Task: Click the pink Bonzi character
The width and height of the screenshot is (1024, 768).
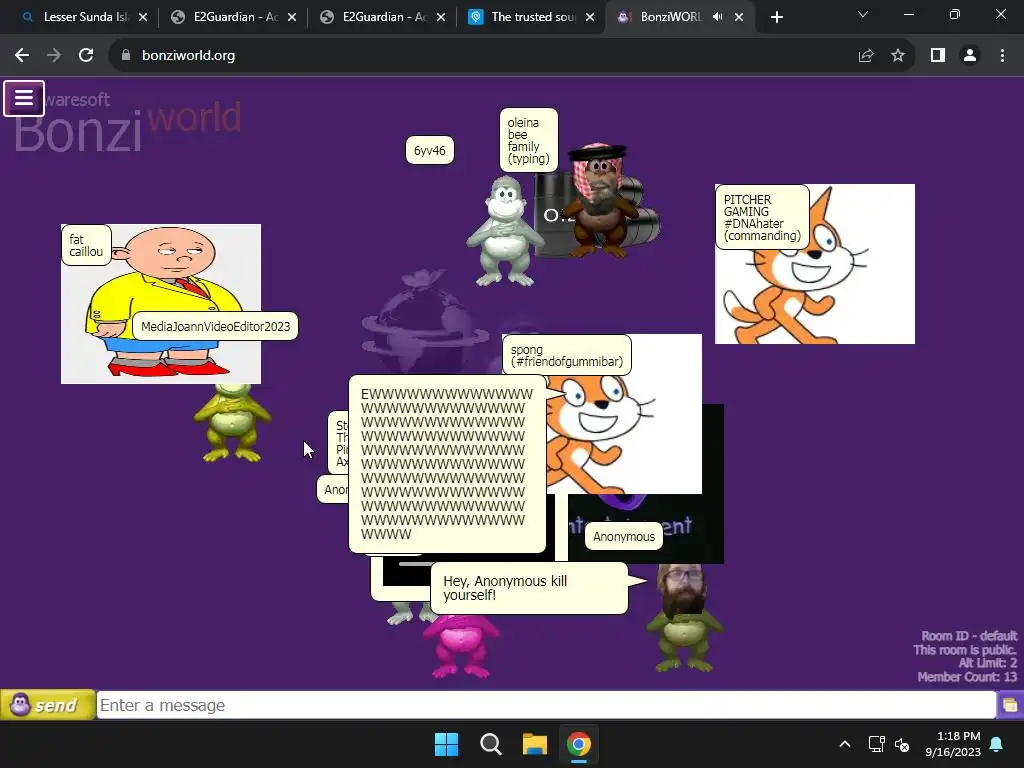Action: point(460,646)
